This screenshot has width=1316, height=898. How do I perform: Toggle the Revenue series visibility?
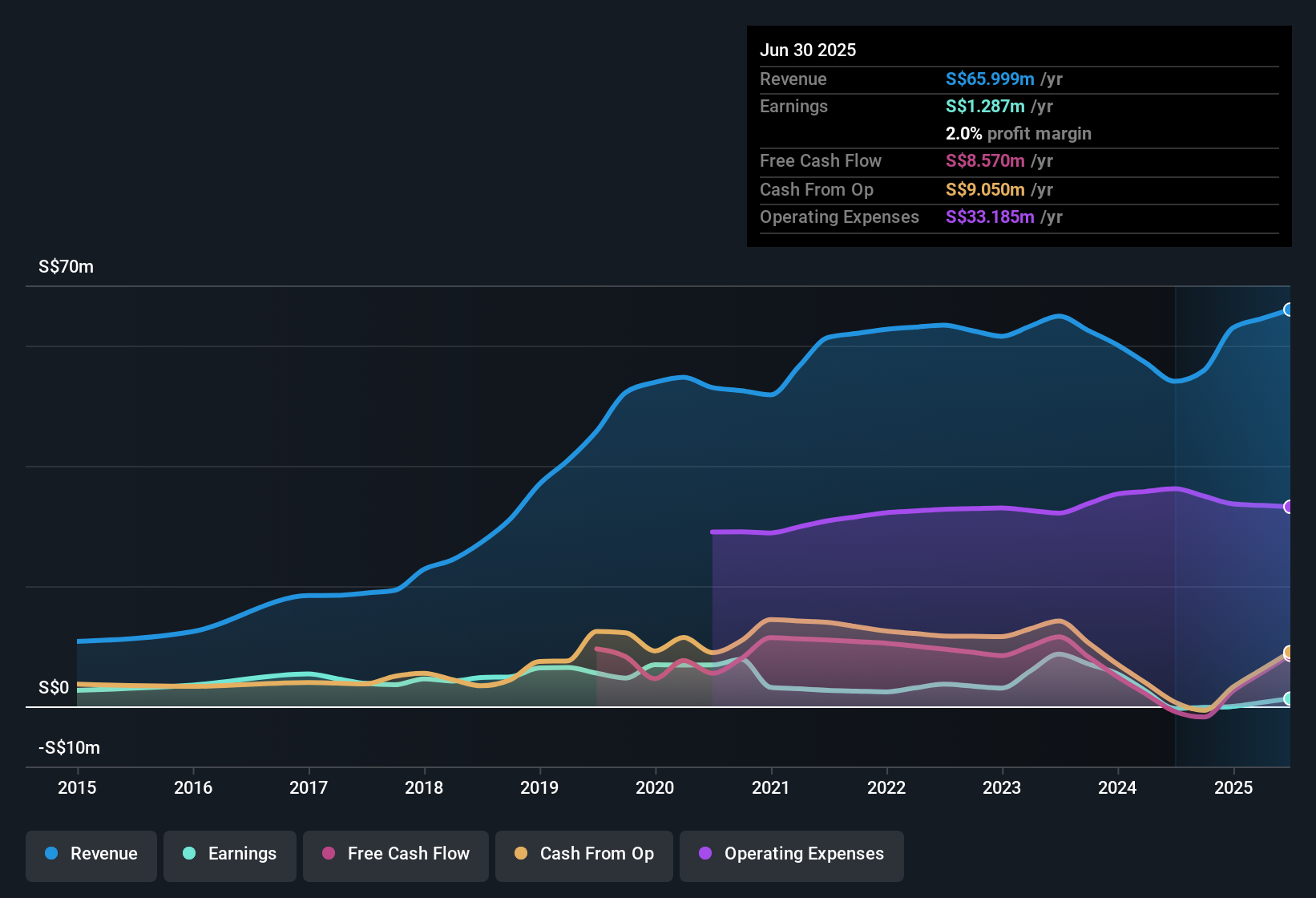tap(91, 854)
